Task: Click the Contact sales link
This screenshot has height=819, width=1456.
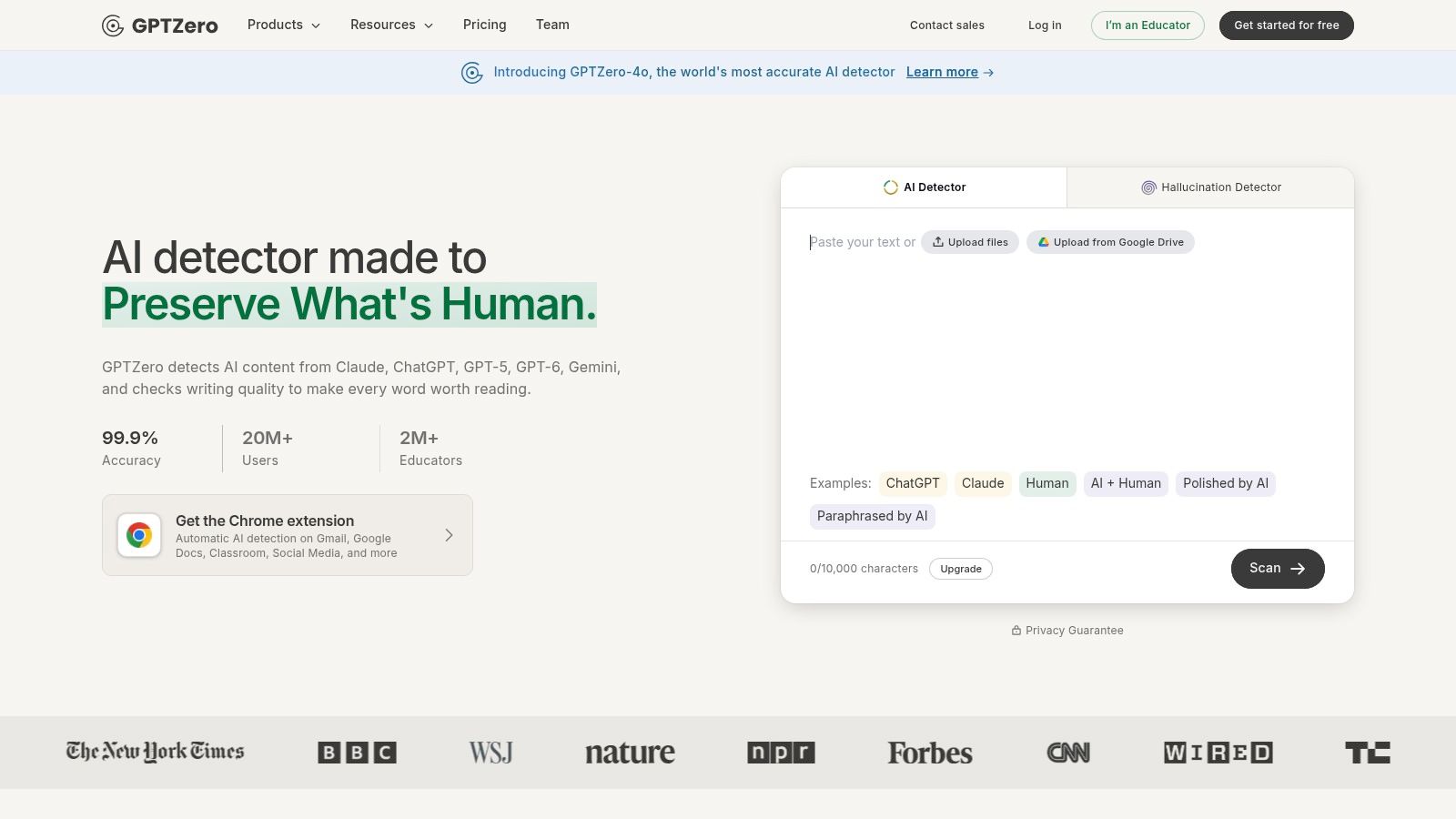Action: [x=947, y=25]
